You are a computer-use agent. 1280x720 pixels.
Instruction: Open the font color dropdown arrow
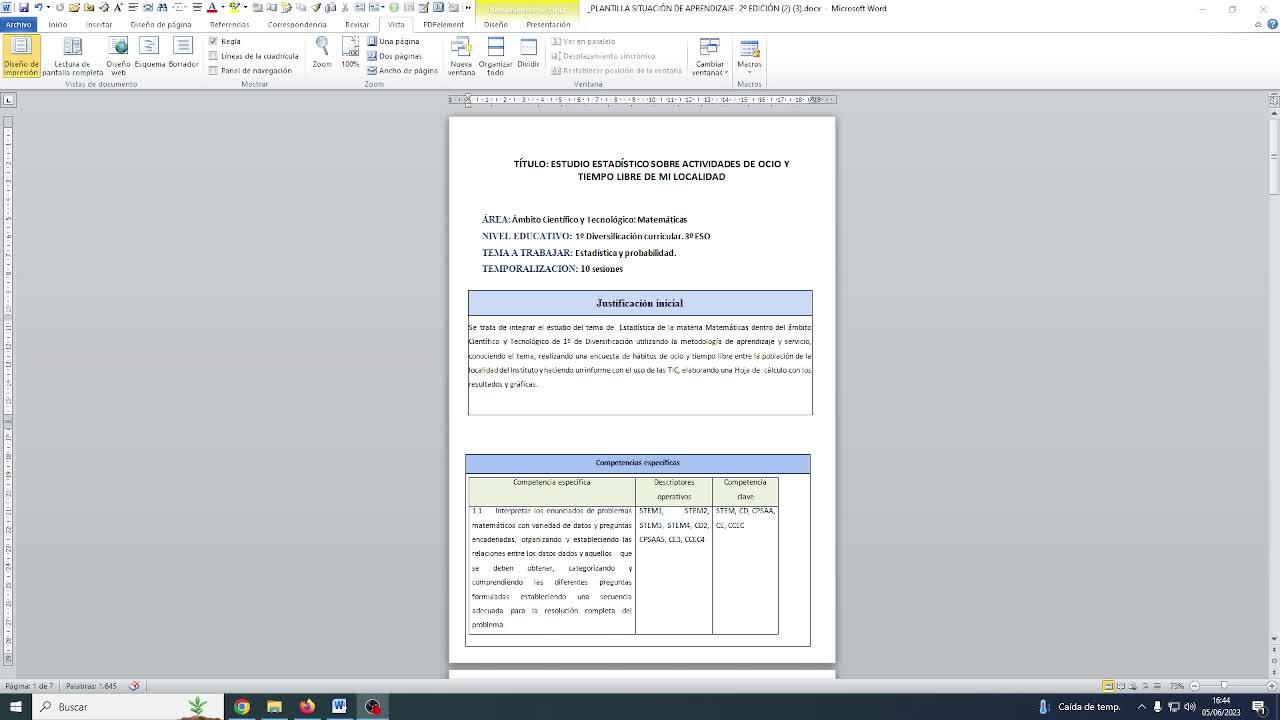[220, 7]
